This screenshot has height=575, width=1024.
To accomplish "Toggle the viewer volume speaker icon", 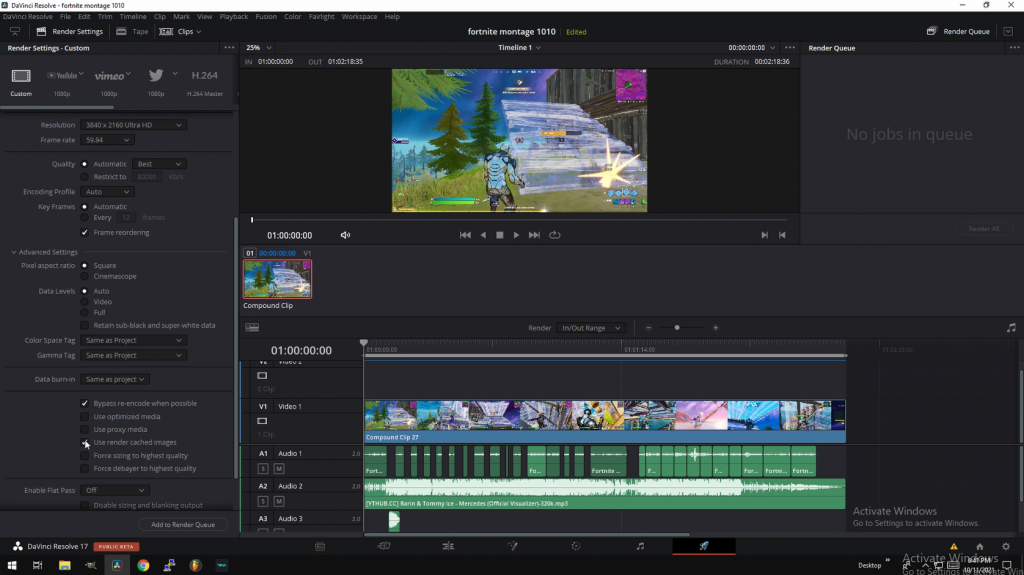I will click(345, 235).
